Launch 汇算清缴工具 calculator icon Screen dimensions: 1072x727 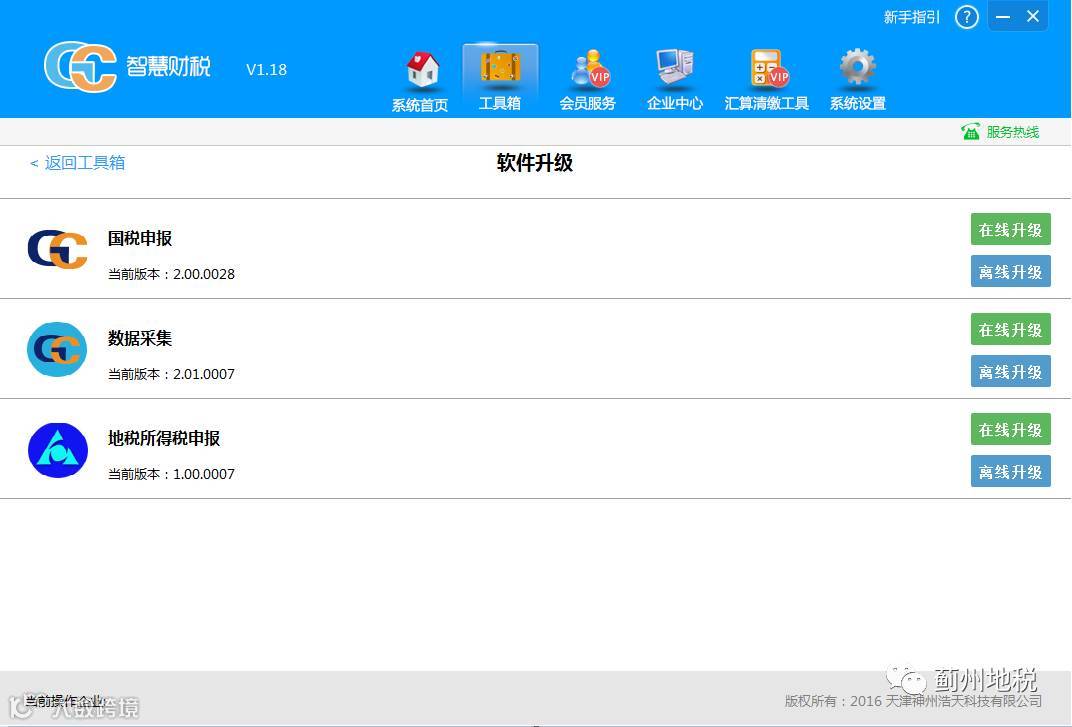point(768,68)
